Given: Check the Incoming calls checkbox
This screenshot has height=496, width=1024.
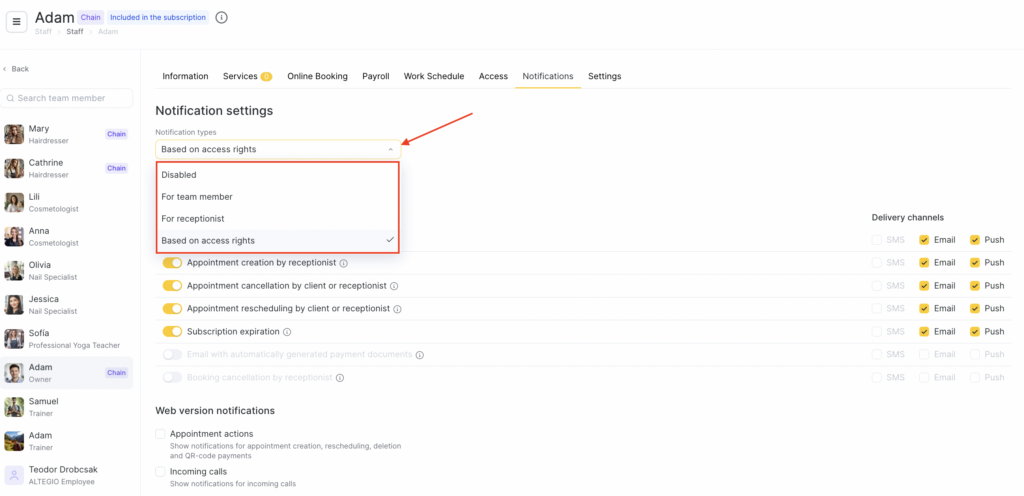Looking at the screenshot, I should pyautogui.click(x=160, y=471).
